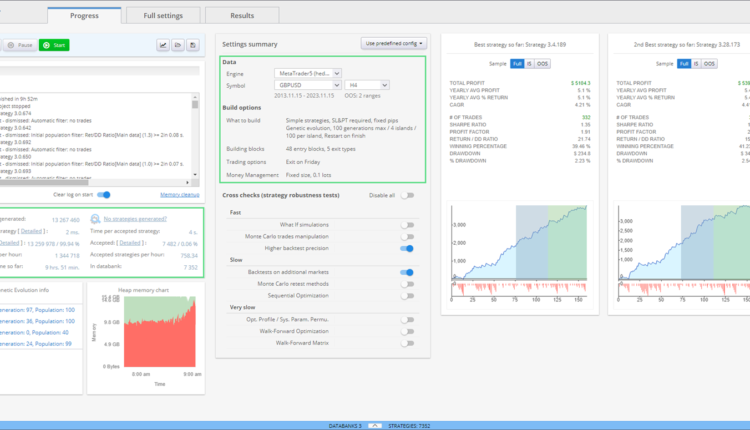Click the open folder icon in the toolbar
The image size is (750, 430).
177,45
